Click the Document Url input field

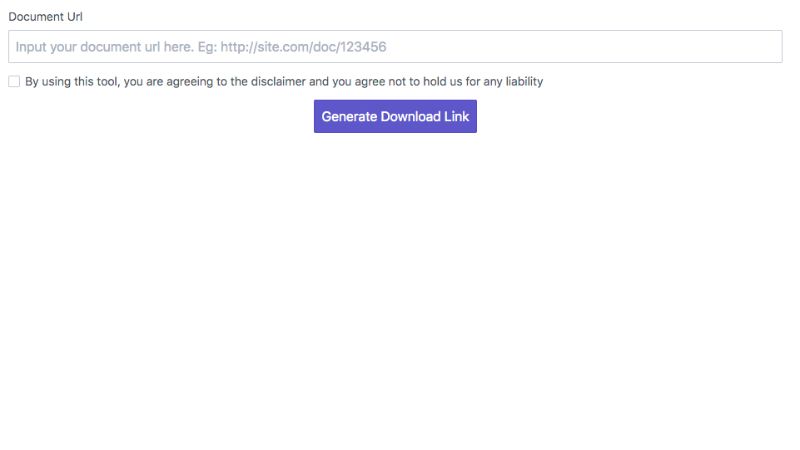395,46
